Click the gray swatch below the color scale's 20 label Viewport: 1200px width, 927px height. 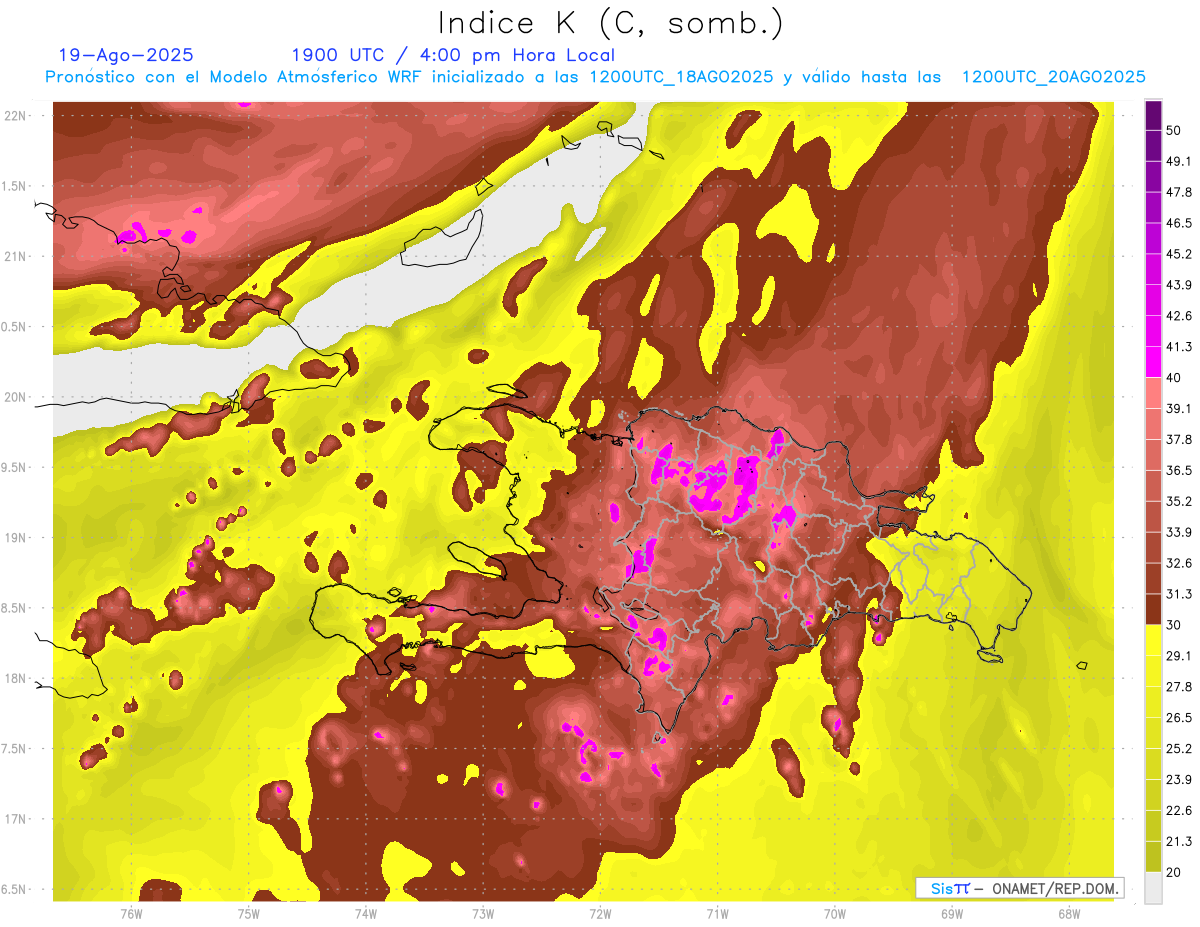pos(1154,887)
